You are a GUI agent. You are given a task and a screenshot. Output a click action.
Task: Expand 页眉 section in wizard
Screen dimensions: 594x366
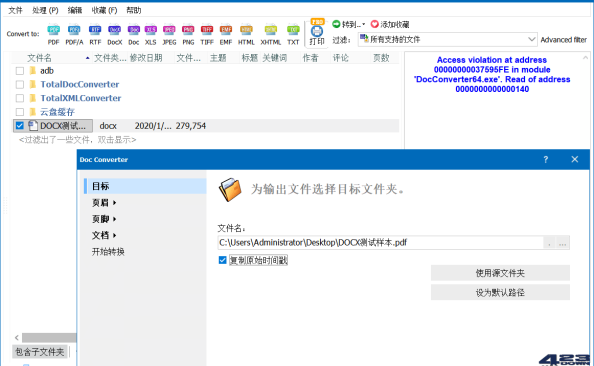[104, 203]
